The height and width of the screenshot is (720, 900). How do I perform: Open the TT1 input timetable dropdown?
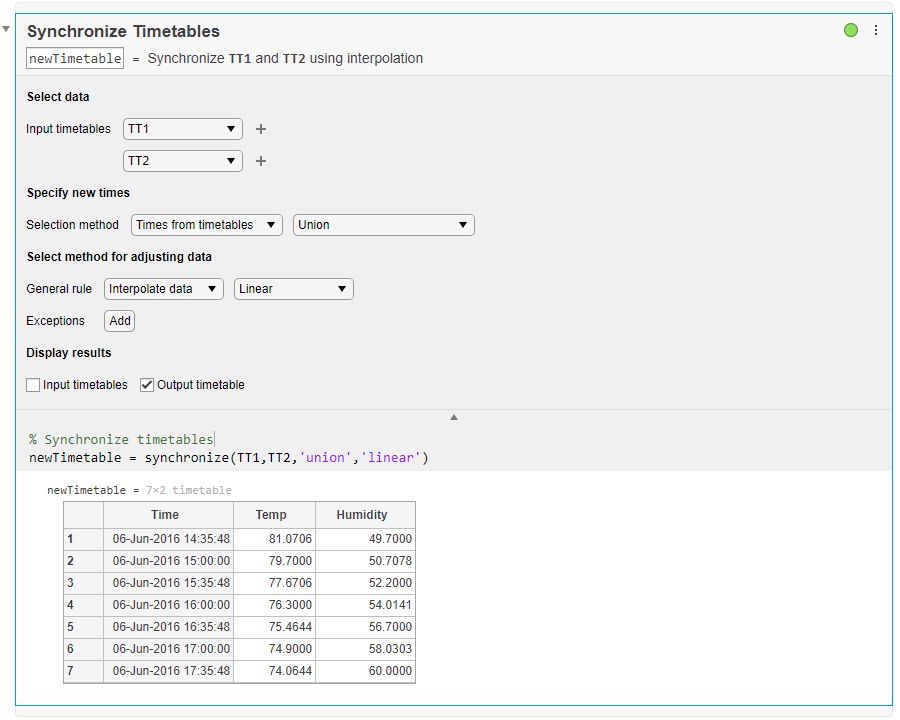point(183,129)
